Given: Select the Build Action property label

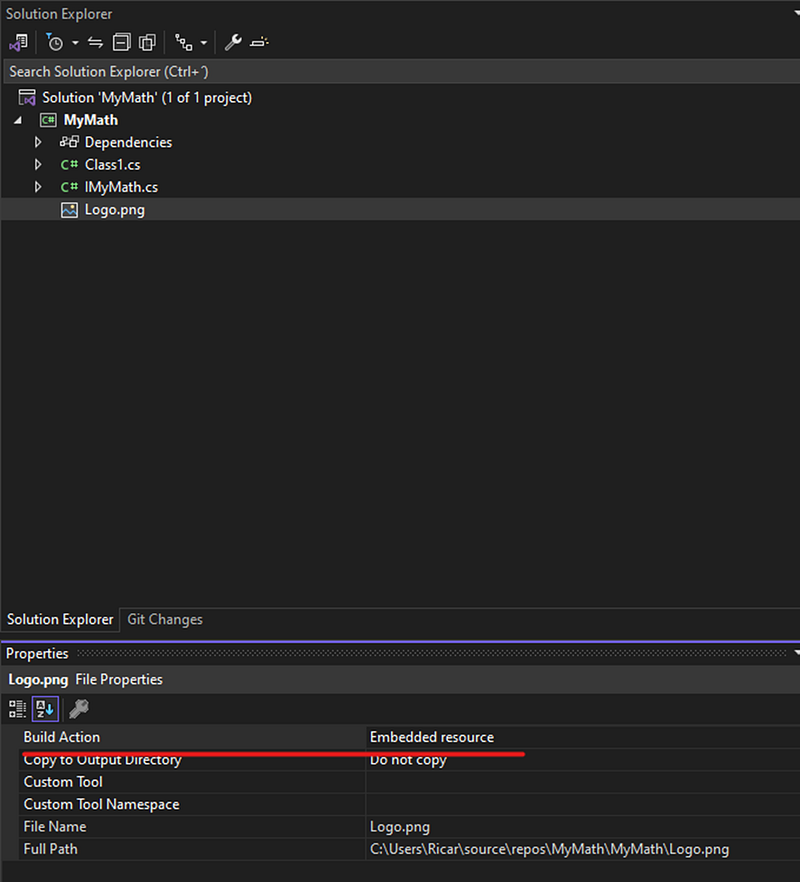Looking at the screenshot, I should point(62,737).
